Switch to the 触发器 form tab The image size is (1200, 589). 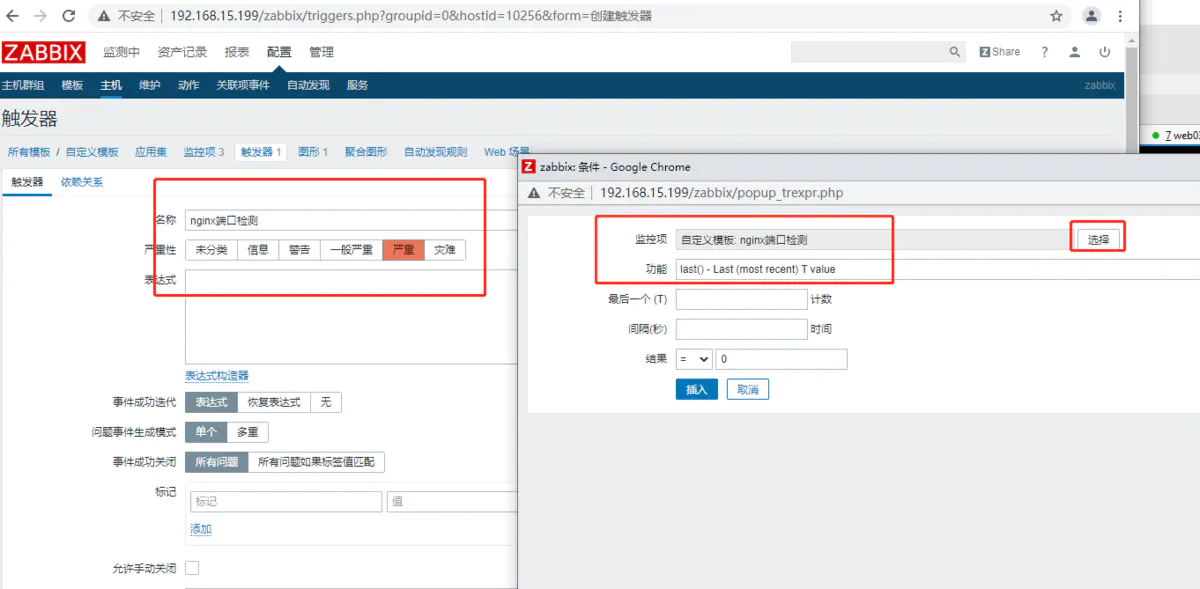pyautogui.click(x=27, y=182)
